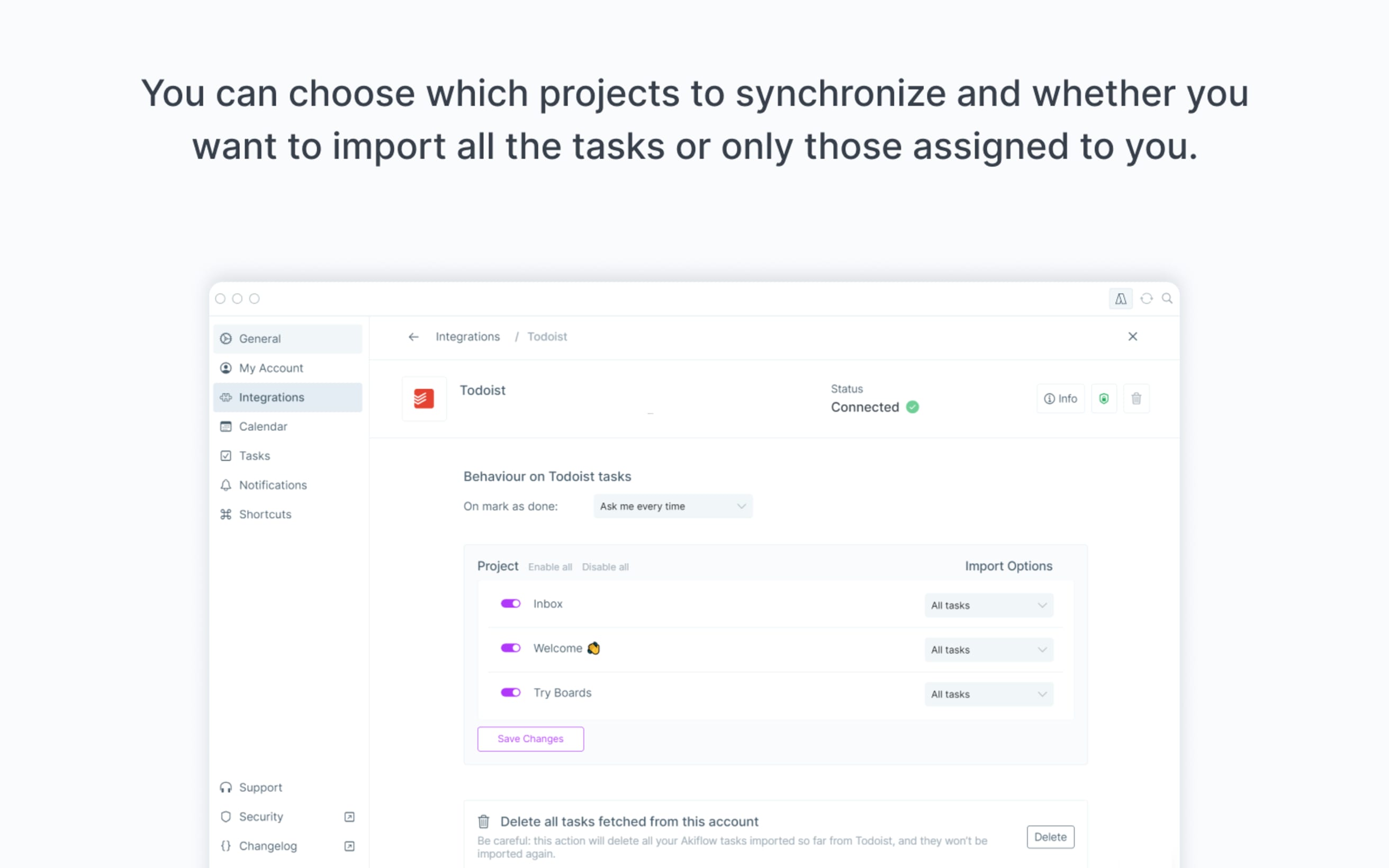Screen dimensions: 1389x868
Task: Expand the Try Boards Import Options dropdown
Action: click(x=987, y=694)
